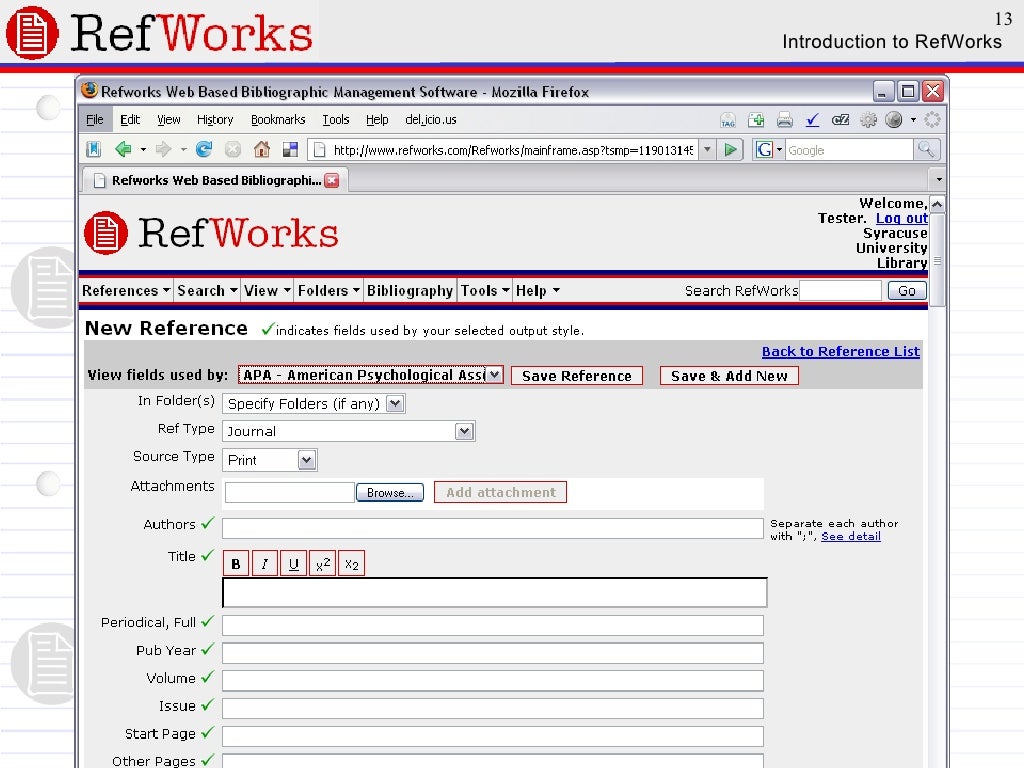Image resolution: width=1024 pixels, height=768 pixels.
Task: Click the TAG icon in the toolbar
Action: click(x=728, y=120)
